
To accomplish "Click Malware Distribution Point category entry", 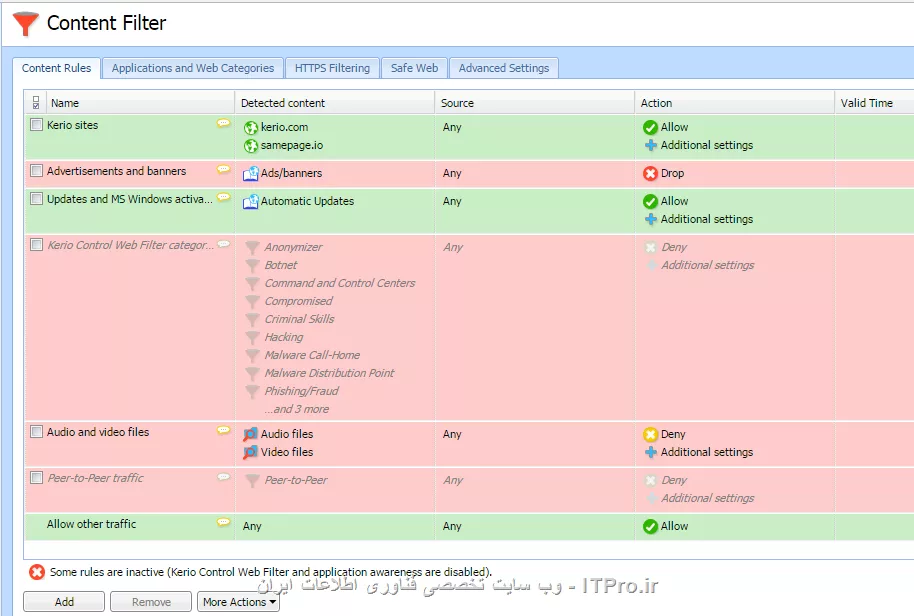I will tap(329, 373).
